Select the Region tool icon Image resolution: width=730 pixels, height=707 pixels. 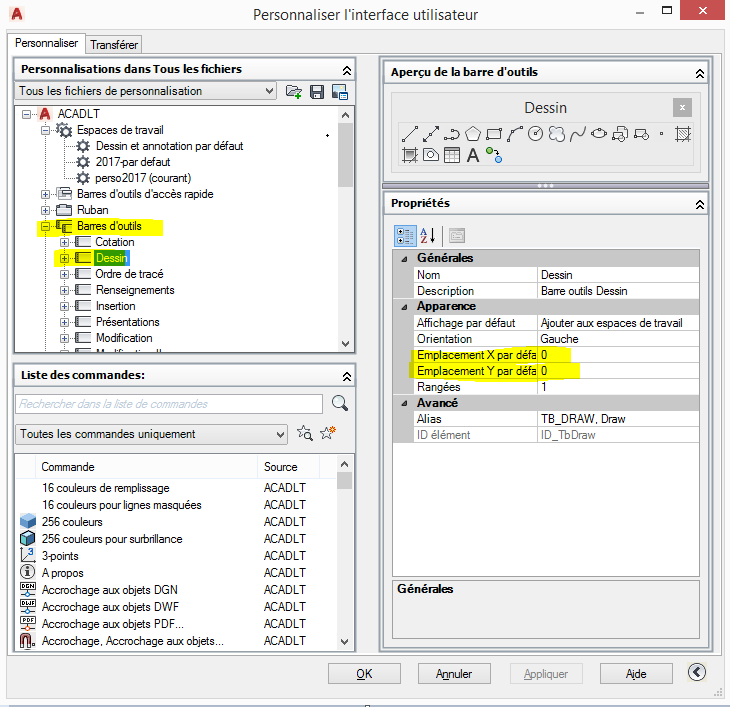pos(431,155)
